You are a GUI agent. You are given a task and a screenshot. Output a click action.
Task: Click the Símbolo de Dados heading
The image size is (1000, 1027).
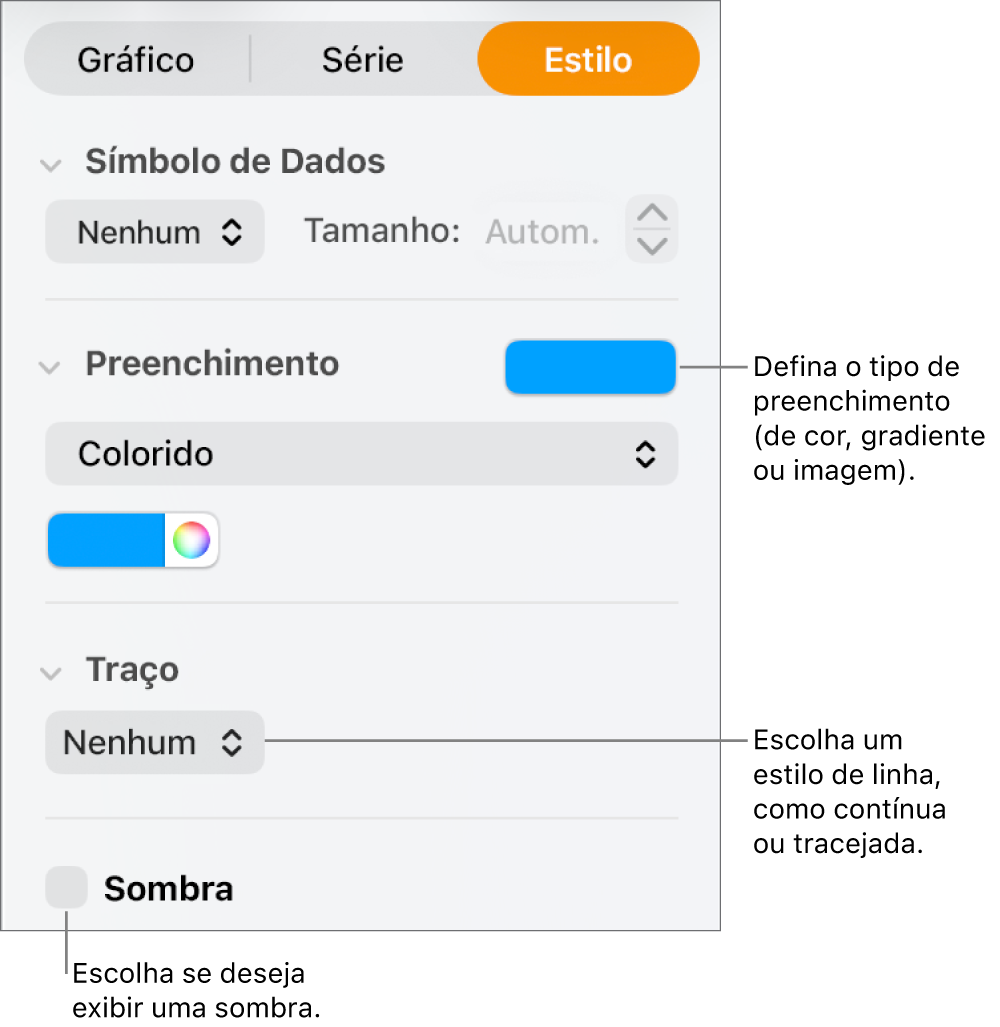[x=234, y=161]
